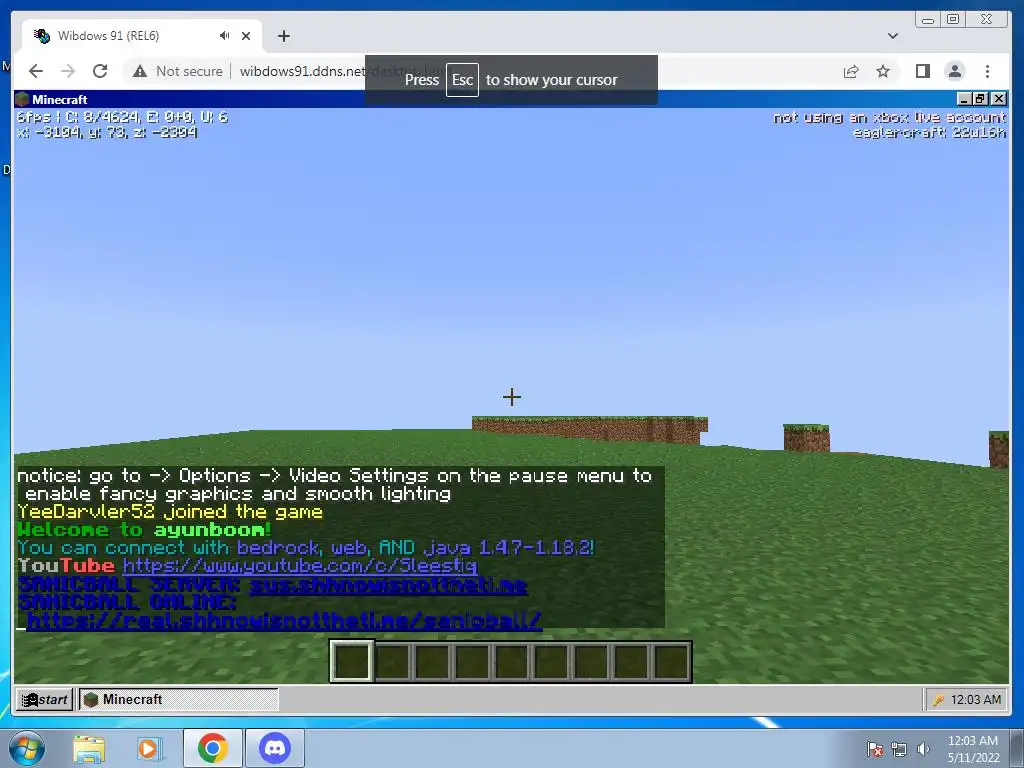Close the inner Minecraft window
Image resolution: width=1024 pixels, height=768 pixels.
click(999, 99)
